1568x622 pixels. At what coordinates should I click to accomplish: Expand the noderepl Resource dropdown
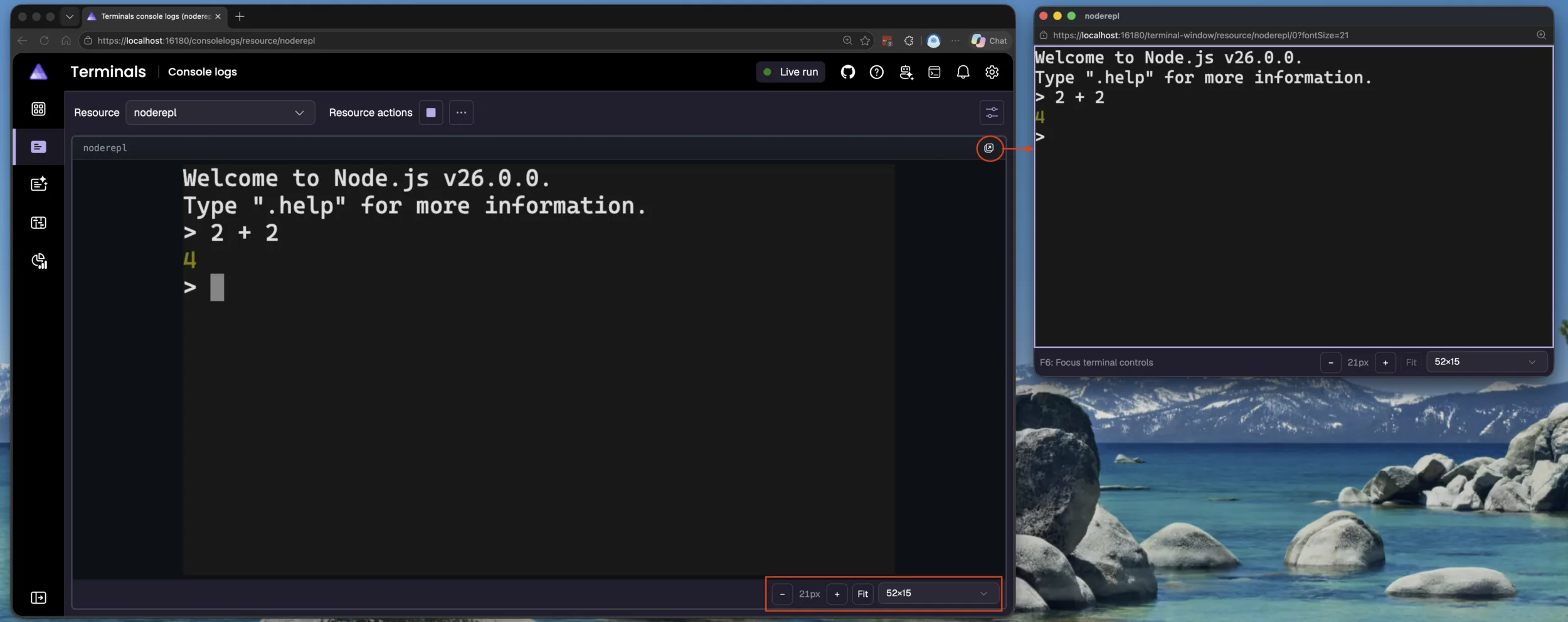[220, 113]
